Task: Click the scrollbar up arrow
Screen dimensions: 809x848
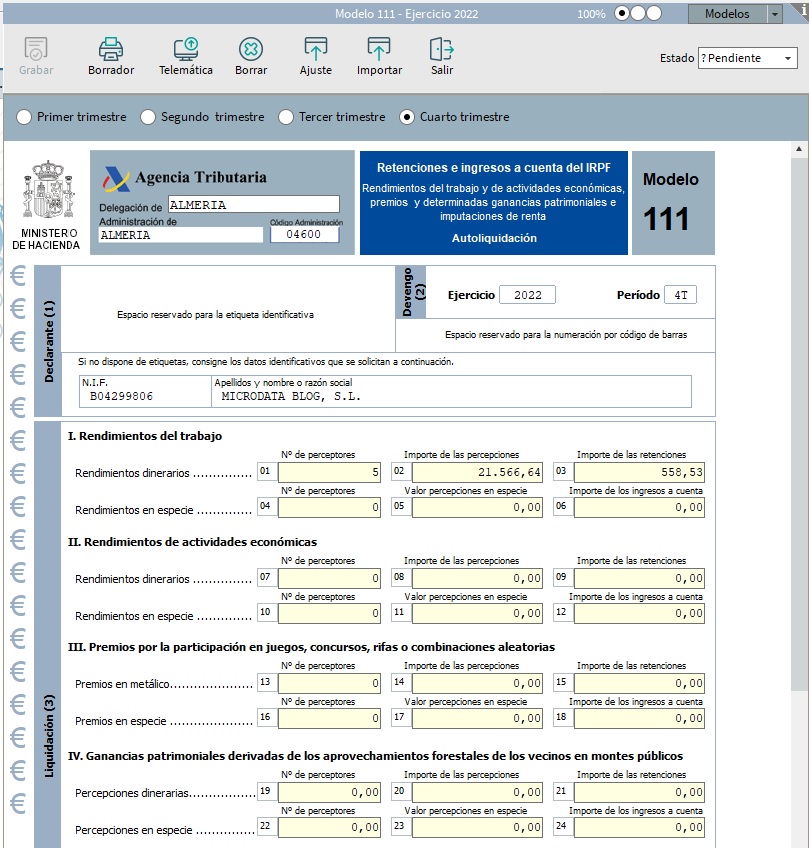Action: pos(799,149)
